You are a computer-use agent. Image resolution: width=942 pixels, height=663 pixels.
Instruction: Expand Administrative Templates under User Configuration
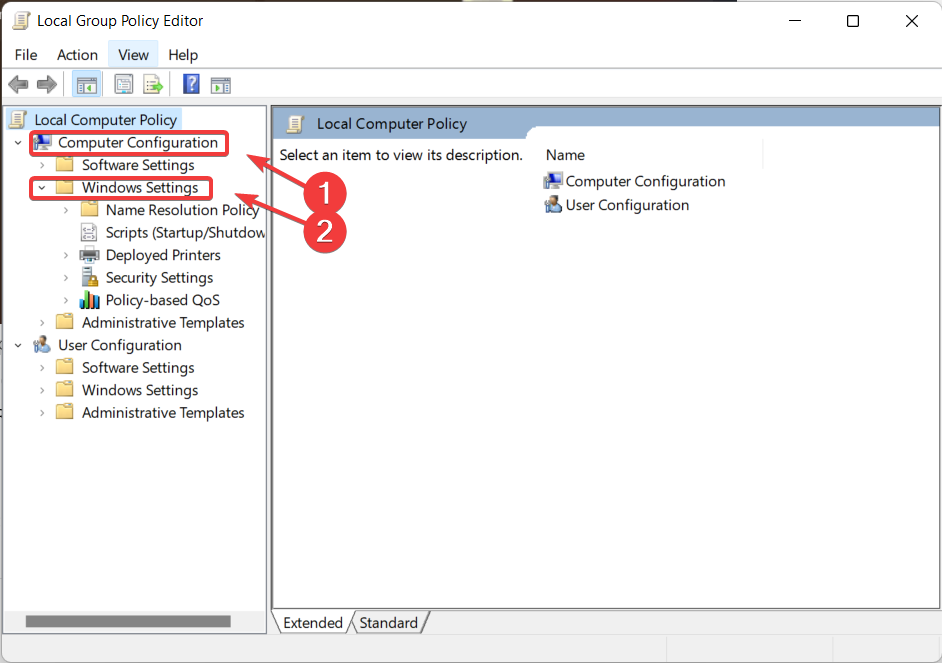tap(41, 413)
